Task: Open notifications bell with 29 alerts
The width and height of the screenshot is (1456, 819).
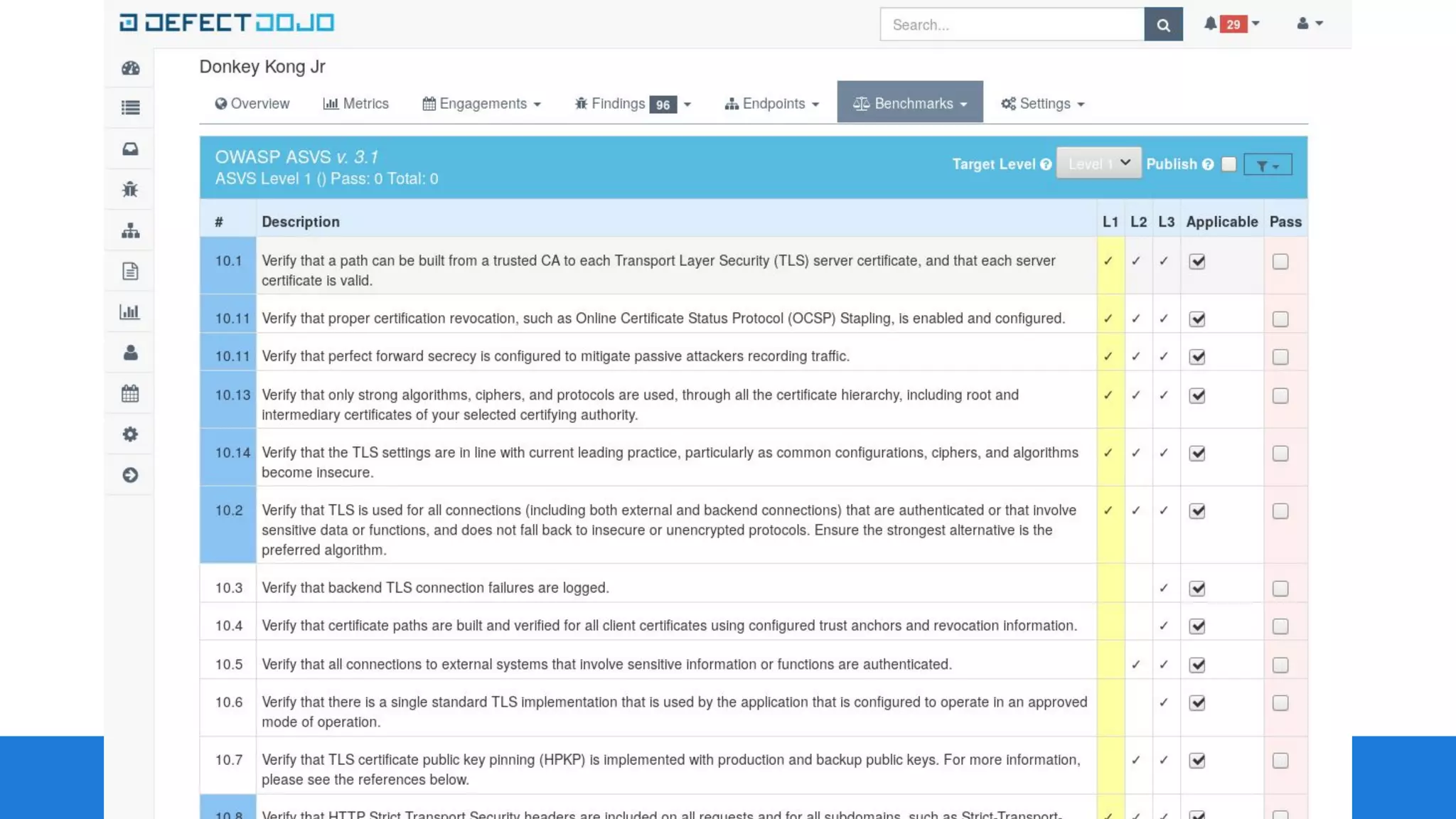Action: (x=1231, y=24)
